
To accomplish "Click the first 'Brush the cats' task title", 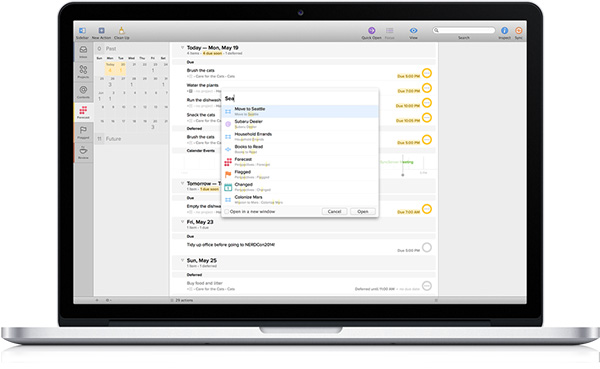I will (201, 70).
